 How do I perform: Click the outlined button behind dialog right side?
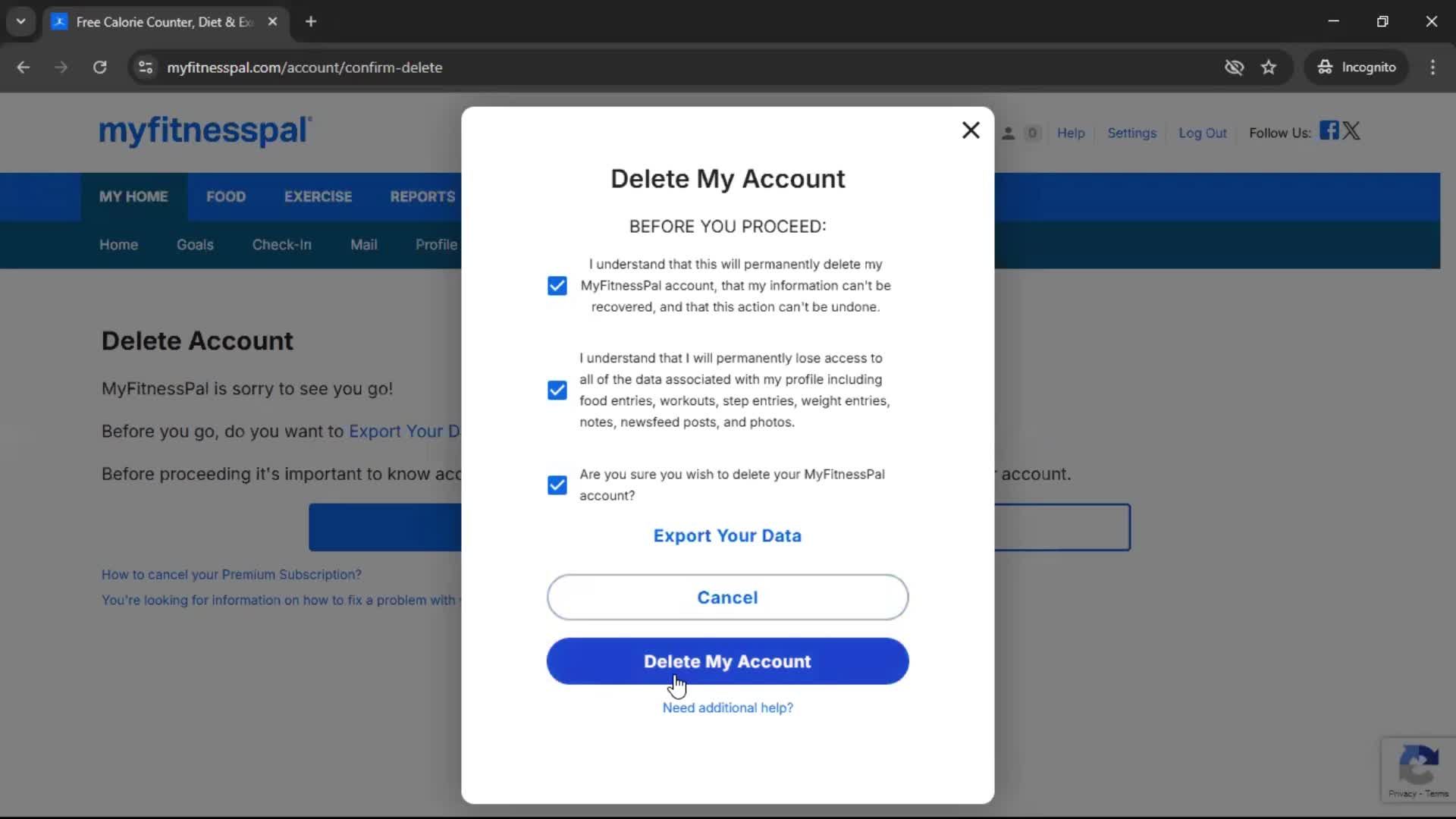1062,527
